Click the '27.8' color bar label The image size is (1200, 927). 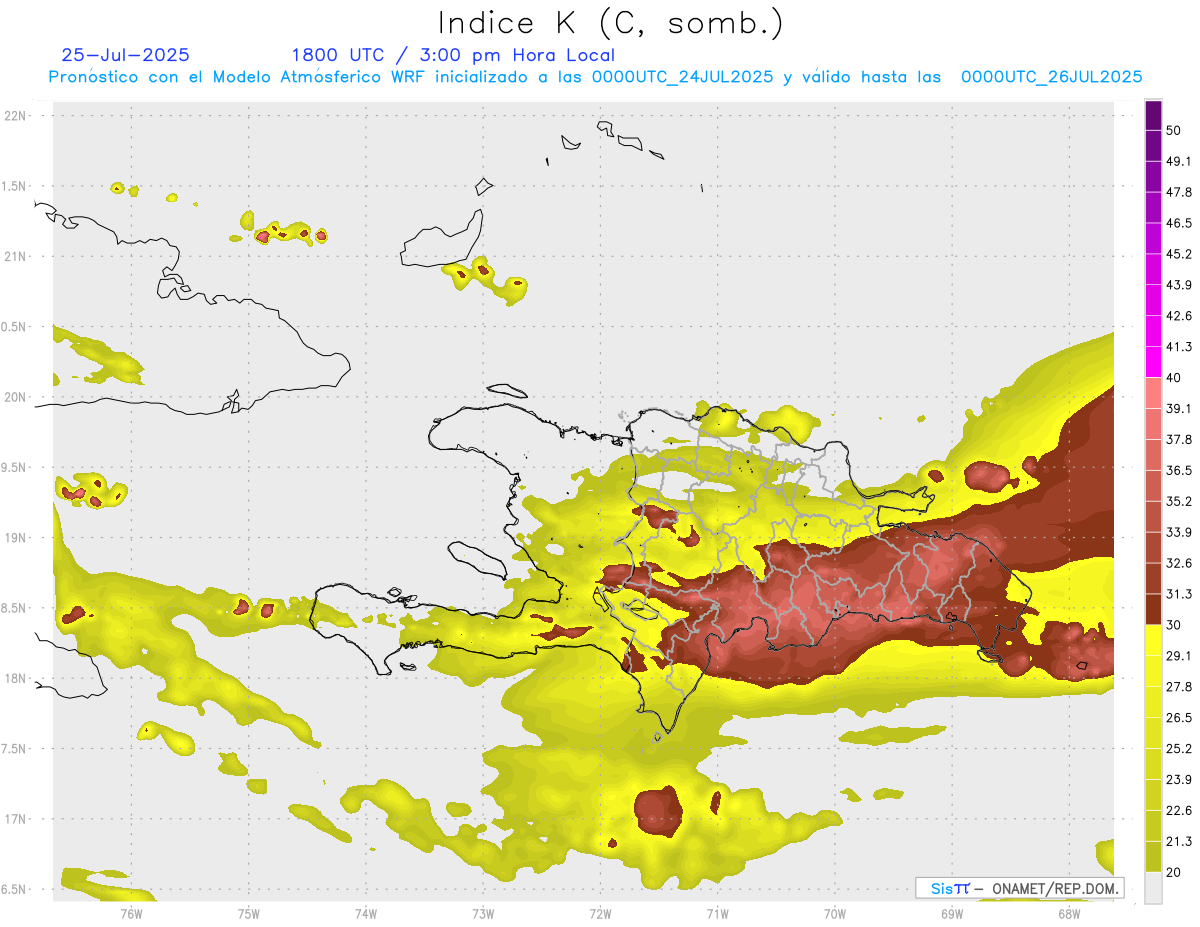point(1178,687)
